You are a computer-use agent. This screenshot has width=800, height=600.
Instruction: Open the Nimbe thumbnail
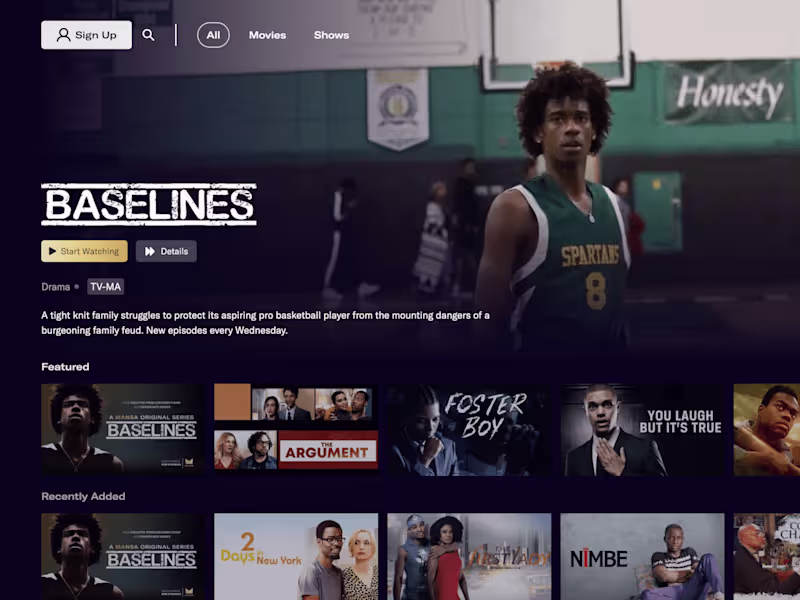(x=642, y=557)
